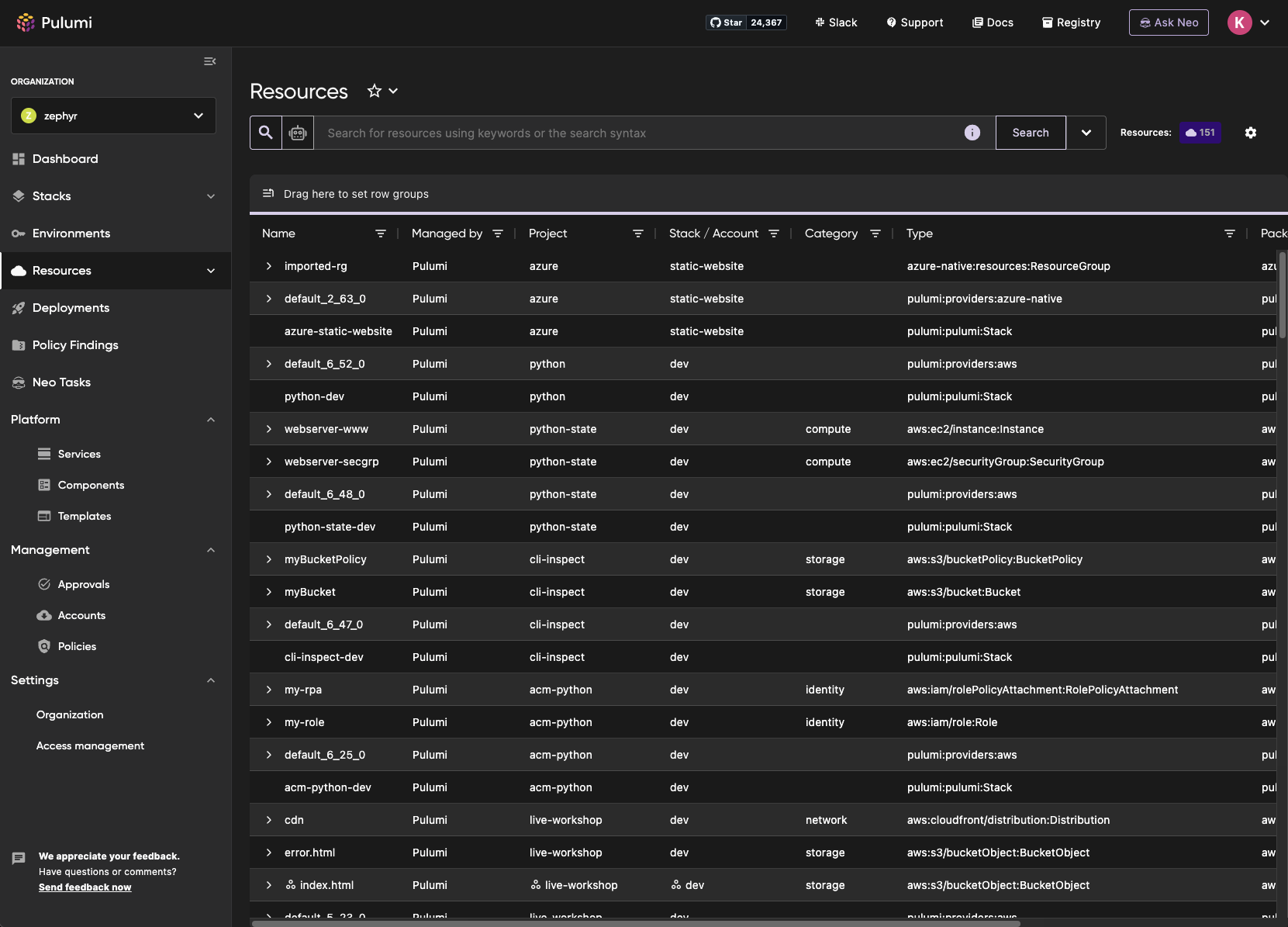Open the Registry from top navigation

click(x=1072, y=22)
